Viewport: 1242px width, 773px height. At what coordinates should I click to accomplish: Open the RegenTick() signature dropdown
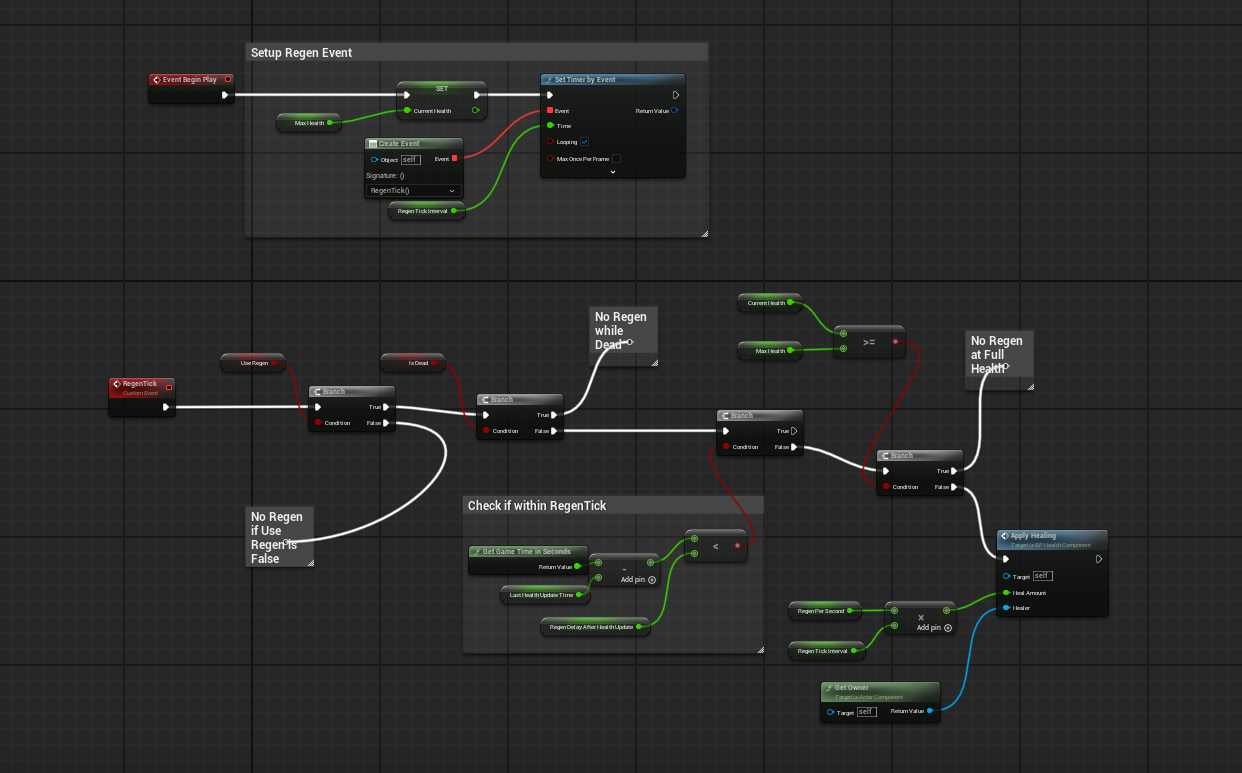coord(412,190)
